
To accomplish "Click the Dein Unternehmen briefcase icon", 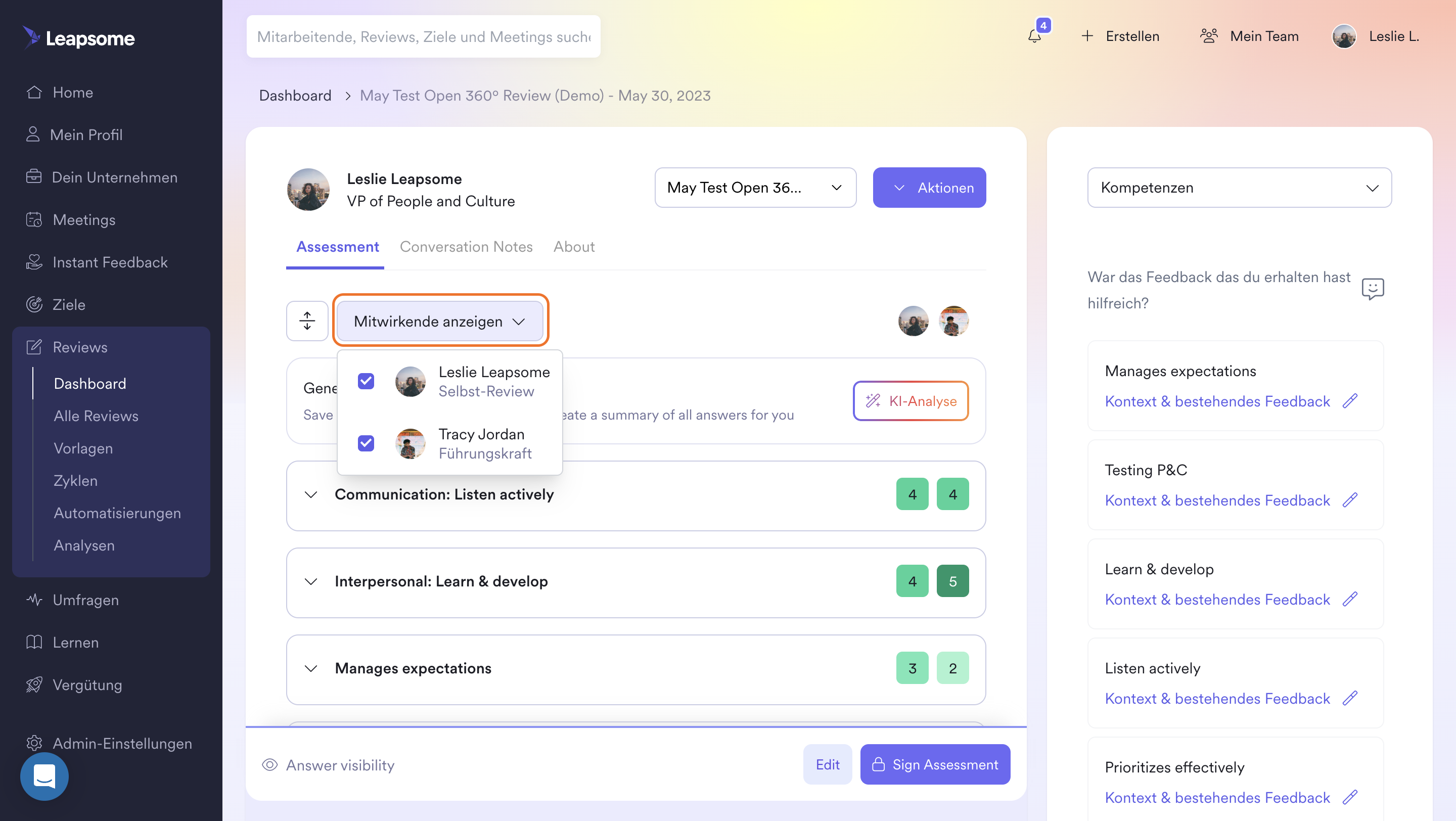I will click(34, 177).
